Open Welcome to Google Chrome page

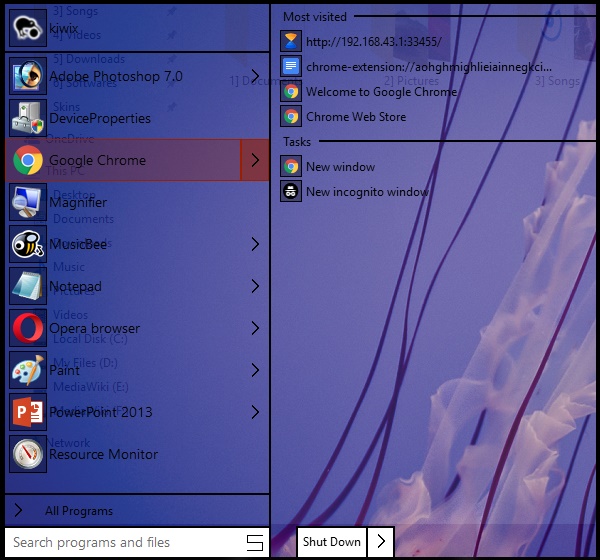coord(382,91)
